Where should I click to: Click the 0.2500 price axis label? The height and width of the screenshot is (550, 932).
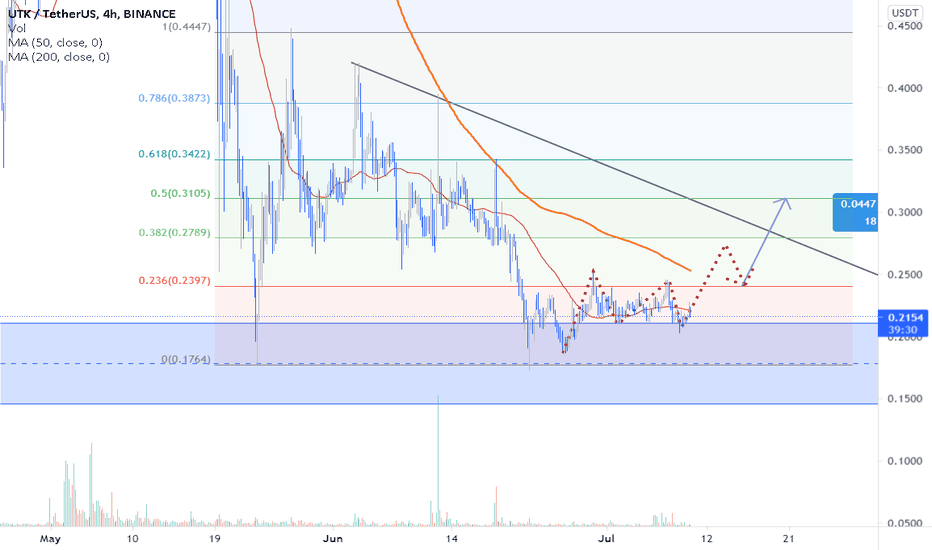[905, 275]
